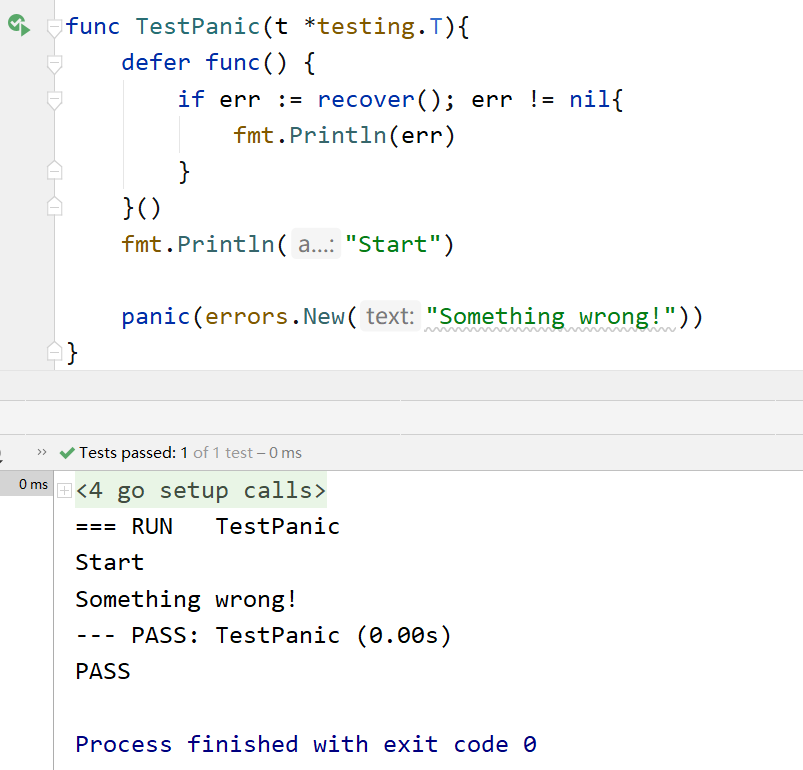803x770 pixels.
Task: Click the run test icon beside TestPanic
Action: tap(18, 25)
